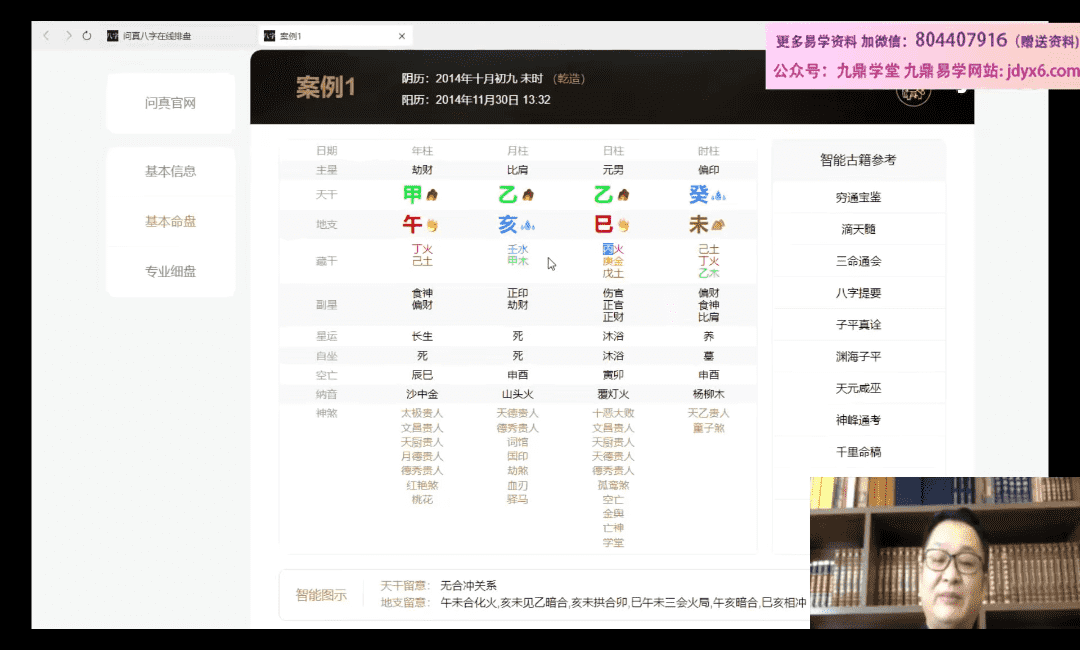This screenshot has width=1080, height=650.
Task: Reload the page with the refresh icon
Action: (x=87, y=36)
